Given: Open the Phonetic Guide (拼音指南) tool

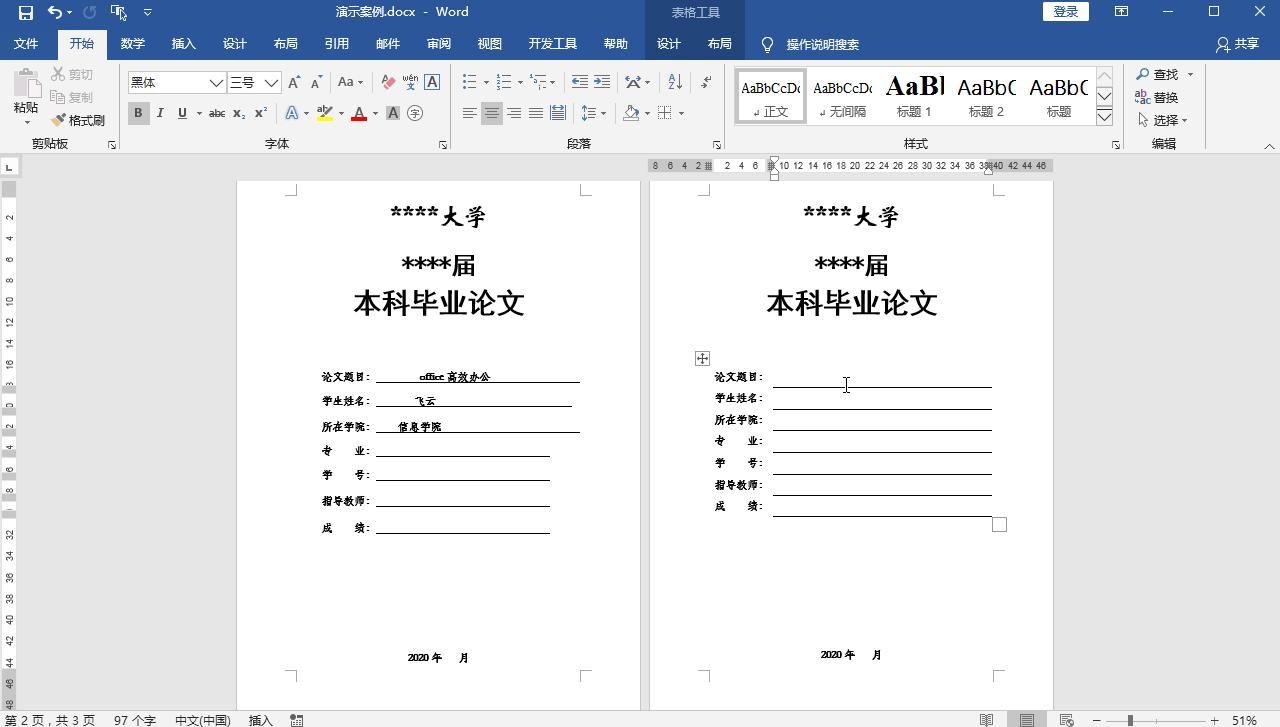Looking at the screenshot, I should [410, 82].
